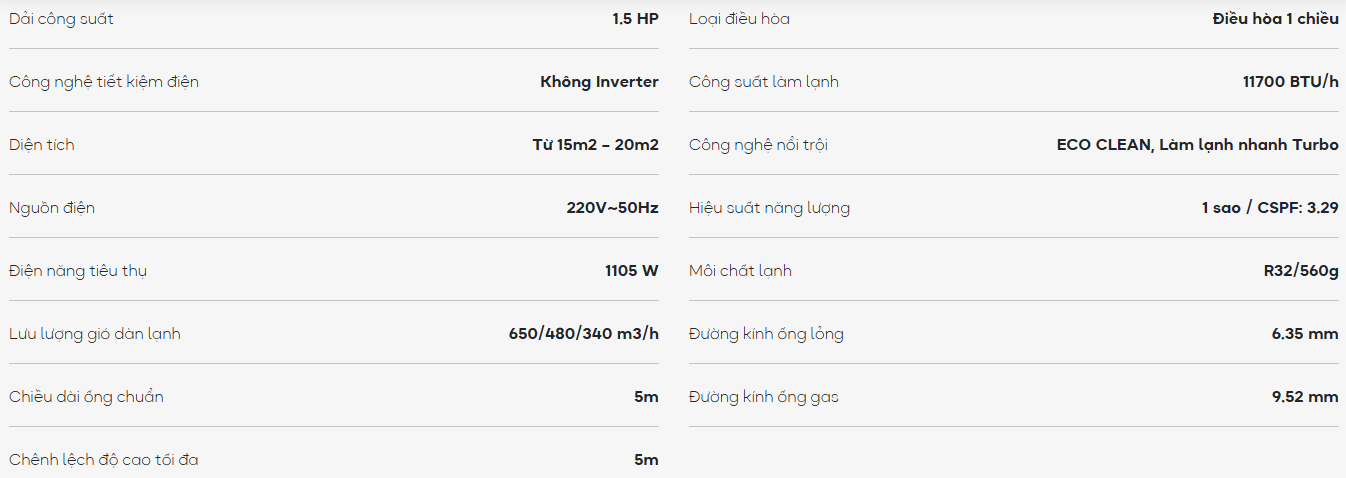1346x478 pixels.
Task: Click "ECO CLEAN, Làm lạnh nhanh Turbo" text
Action: [1197, 145]
